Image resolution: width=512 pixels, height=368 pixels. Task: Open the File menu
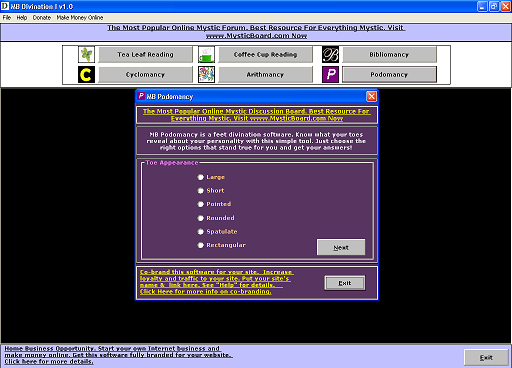pyautogui.click(x=7, y=18)
